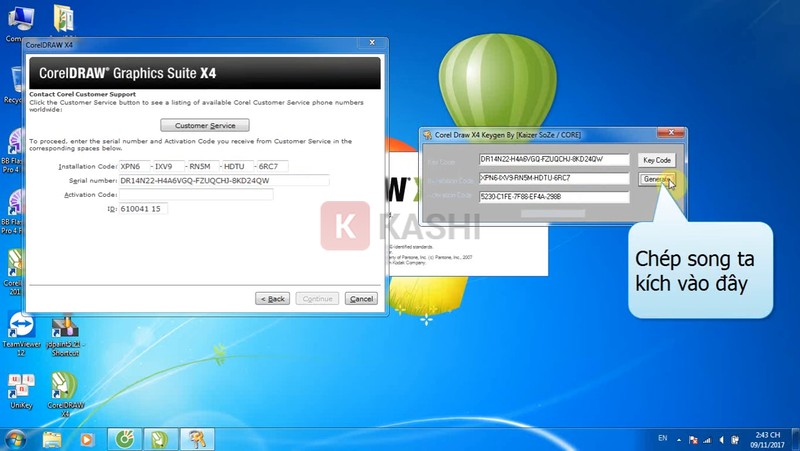
Task: Open the network signal tray icon
Action: click(707, 439)
